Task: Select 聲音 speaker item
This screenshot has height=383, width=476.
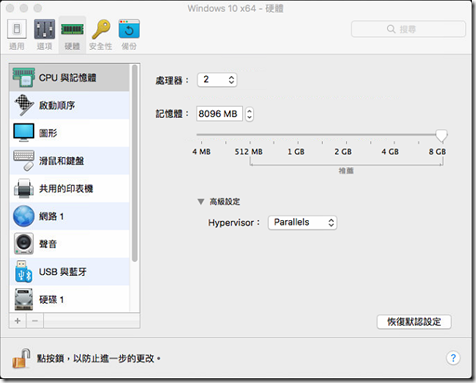Action: 69,244
